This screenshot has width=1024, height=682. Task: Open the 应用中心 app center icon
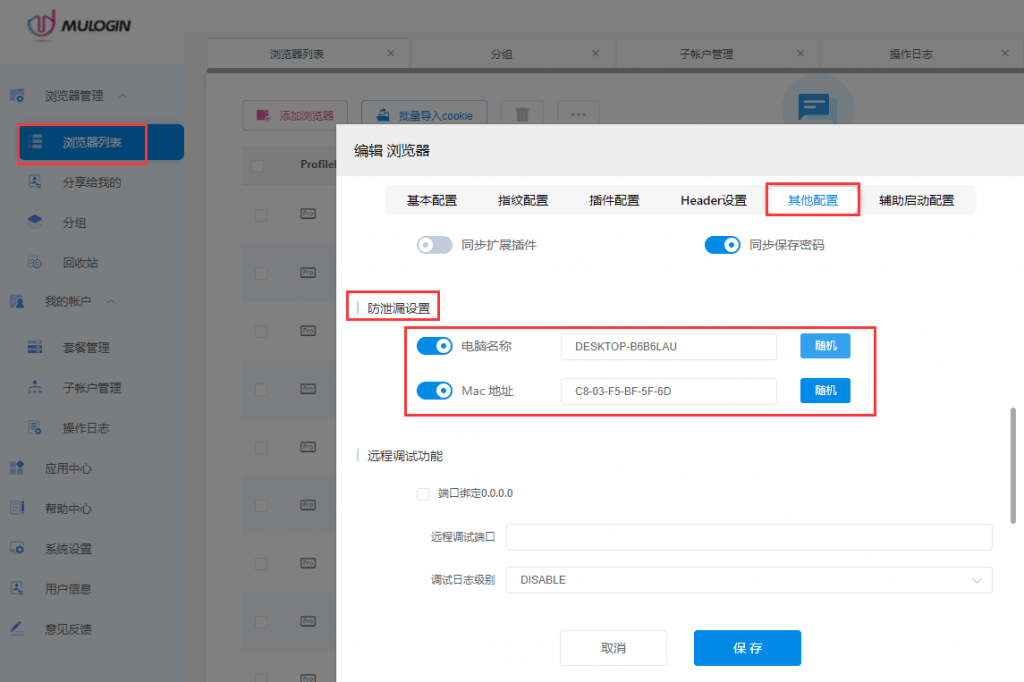pyautogui.click(x=17, y=468)
